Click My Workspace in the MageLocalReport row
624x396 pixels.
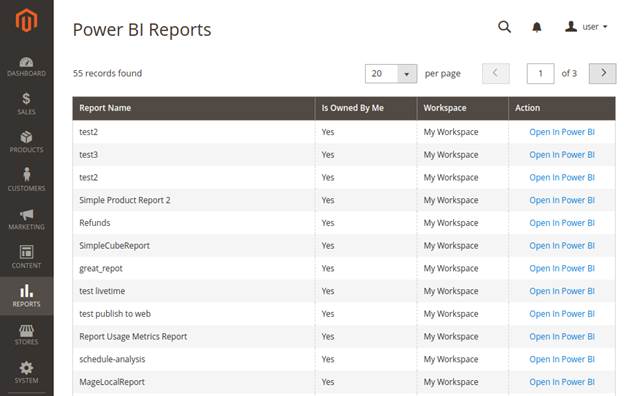[451, 382]
